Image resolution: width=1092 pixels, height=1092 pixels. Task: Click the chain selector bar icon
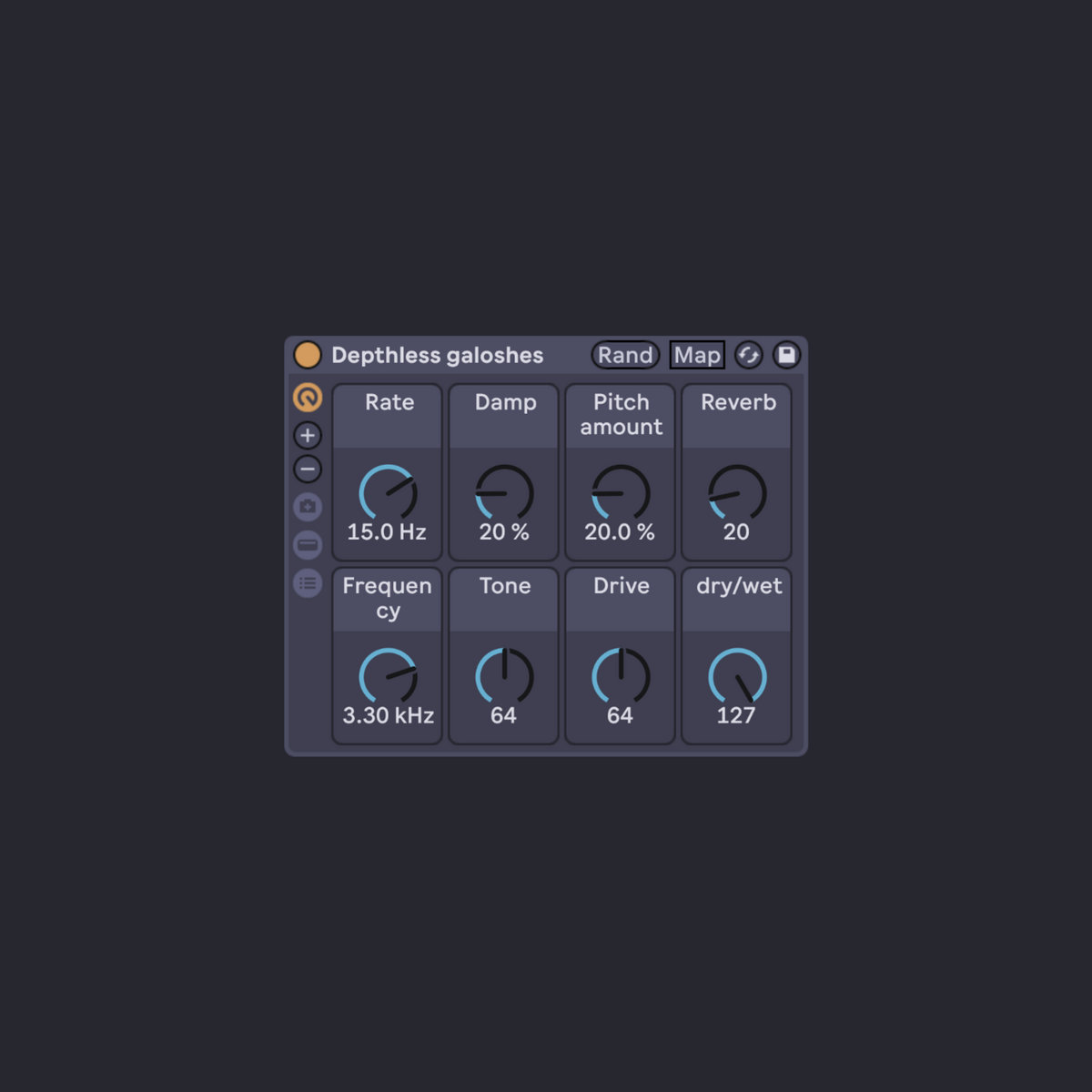coord(308,545)
